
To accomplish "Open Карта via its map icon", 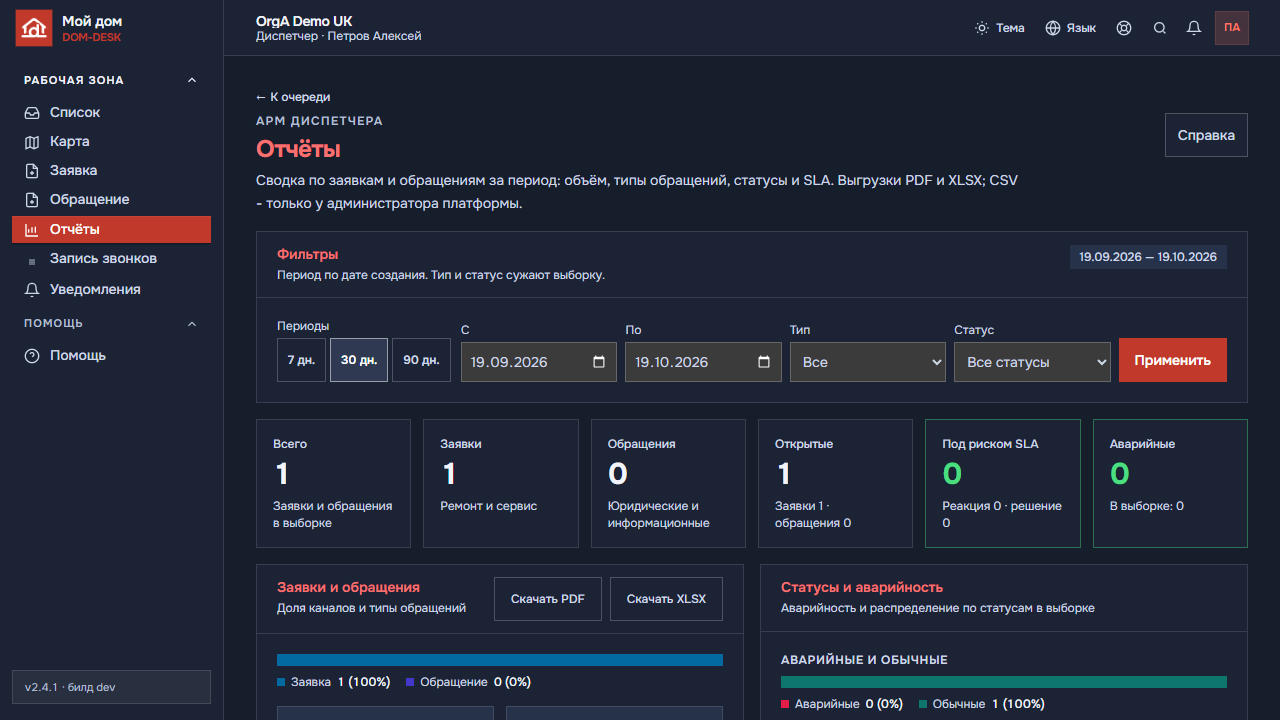I will 32,142.
